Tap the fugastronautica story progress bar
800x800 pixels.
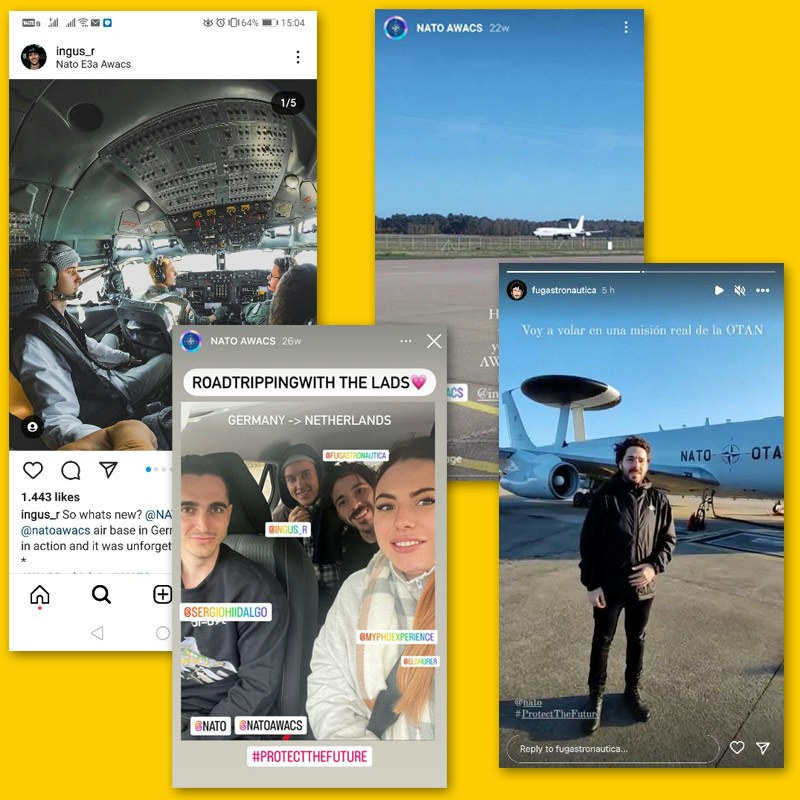click(x=641, y=272)
